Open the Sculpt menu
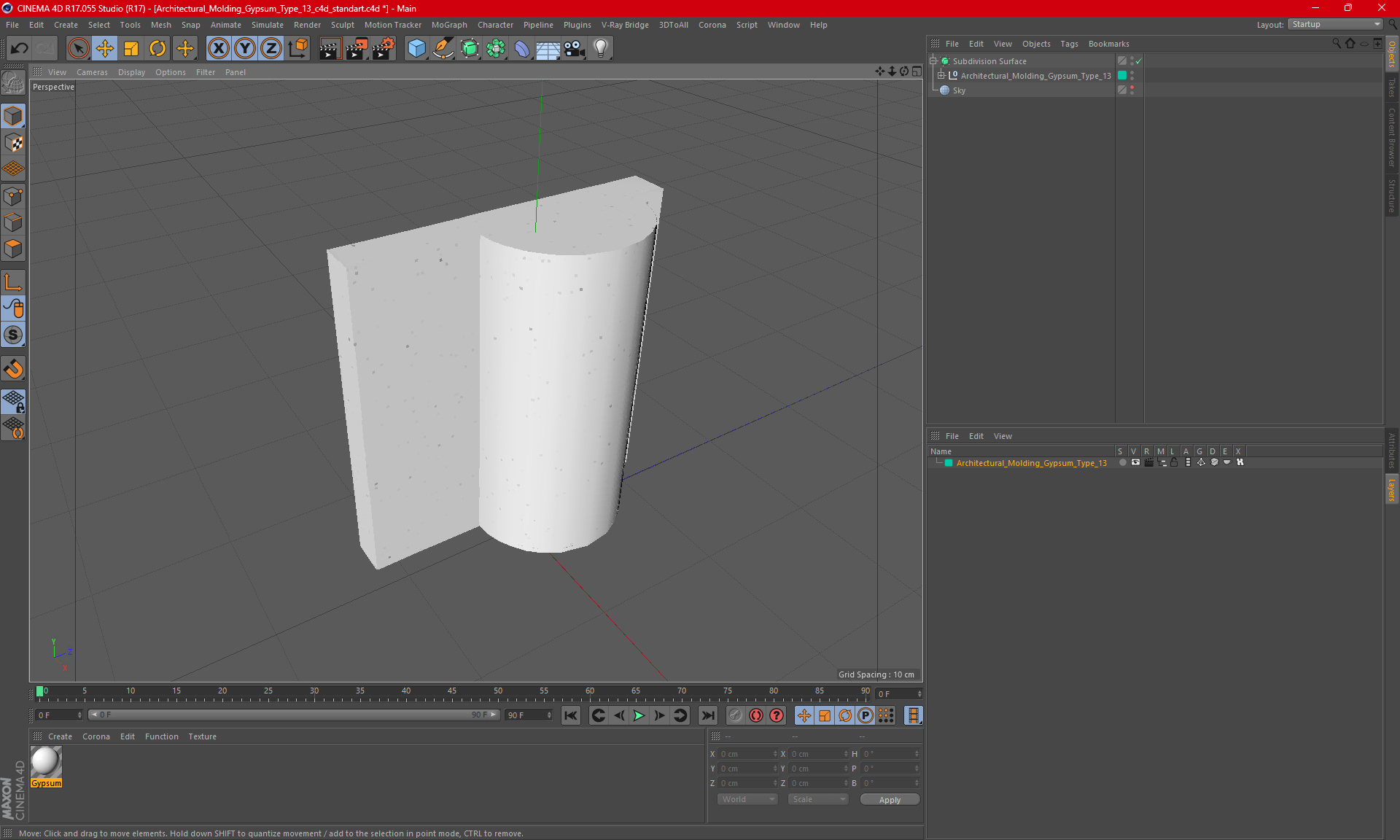This screenshot has height=840, width=1400. coord(342,25)
